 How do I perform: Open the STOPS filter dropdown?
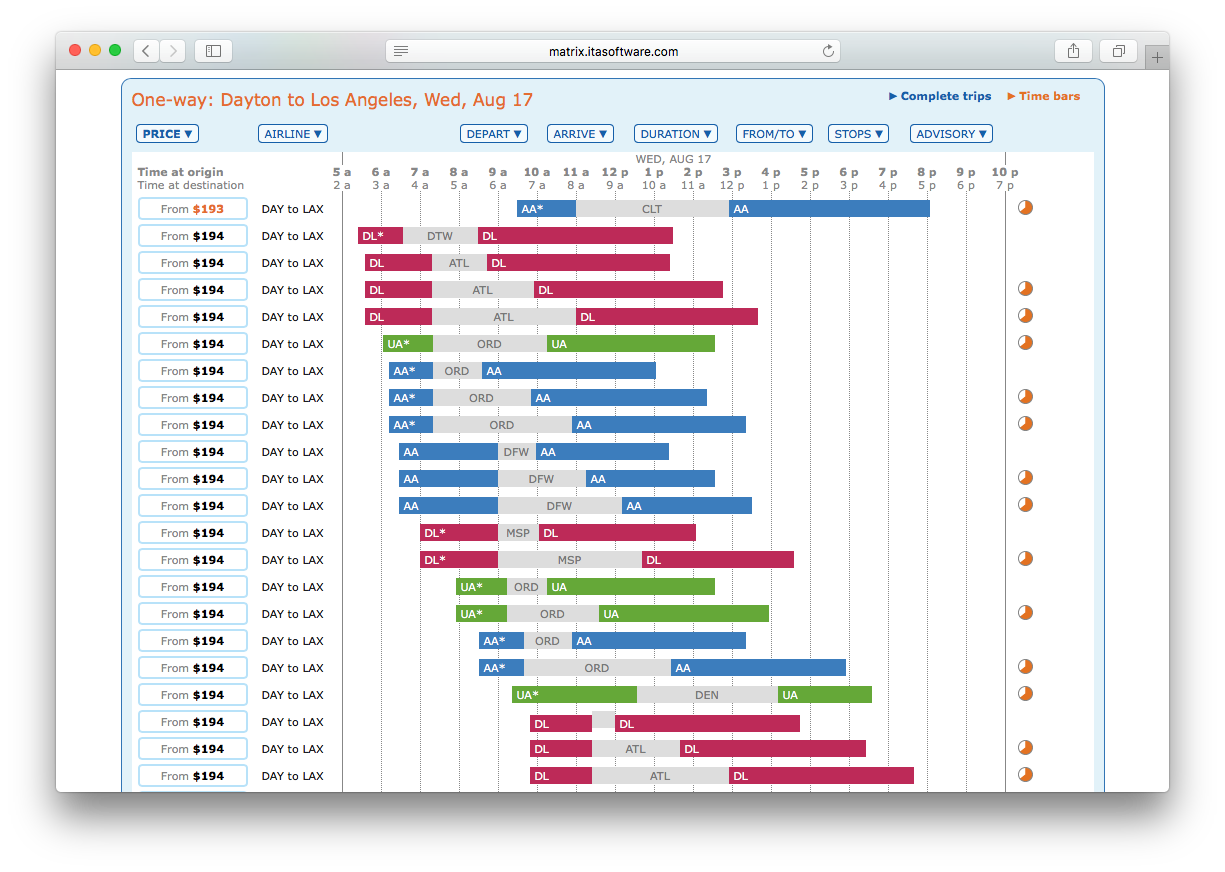pyautogui.click(x=858, y=134)
